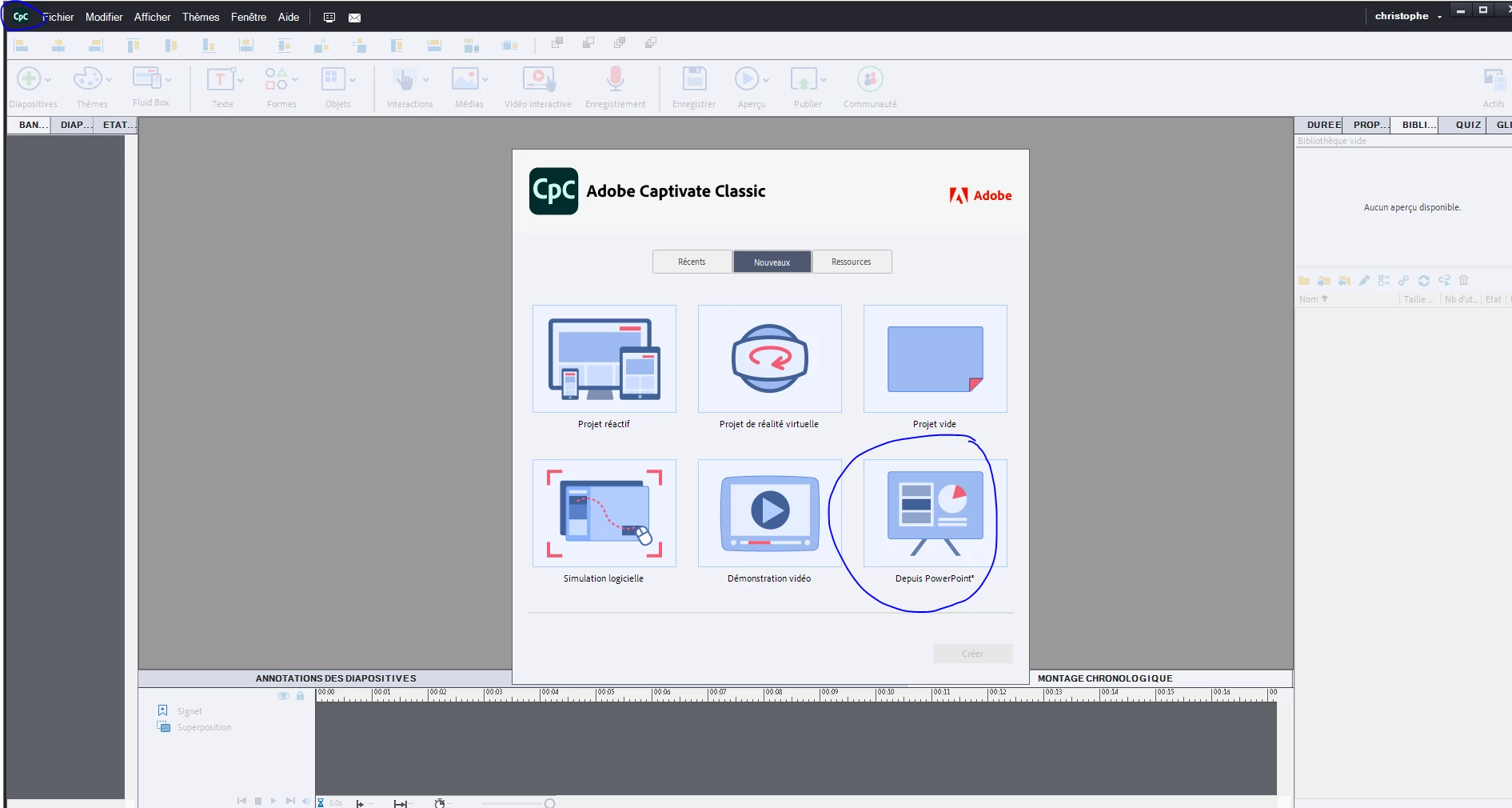The height and width of the screenshot is (808, 1512).
Task: Click the library refresh update icon
Action: point(1424,281)
